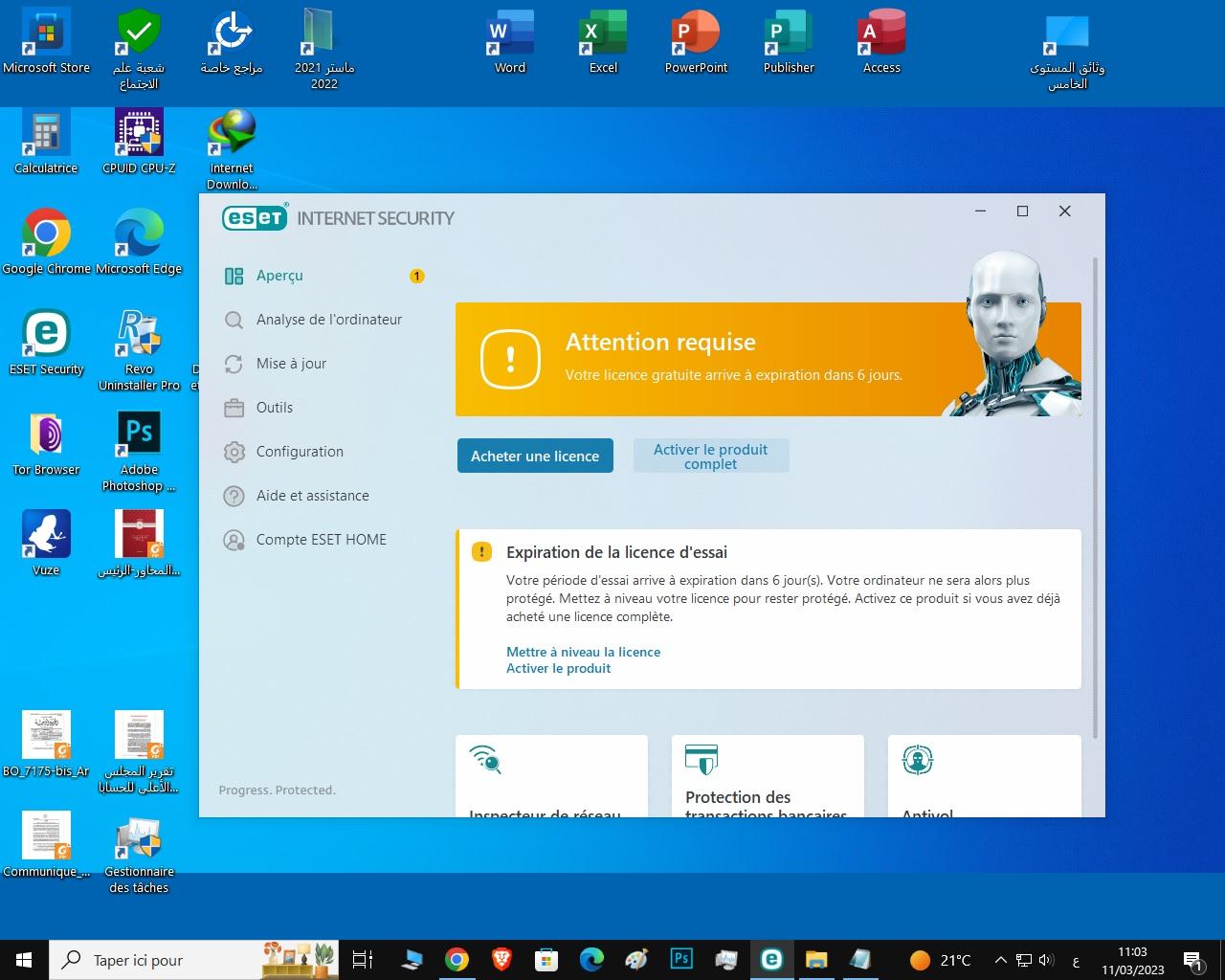Click the Antivol target icon
The width and height of the screenshot is (1225, 980).
918,760
